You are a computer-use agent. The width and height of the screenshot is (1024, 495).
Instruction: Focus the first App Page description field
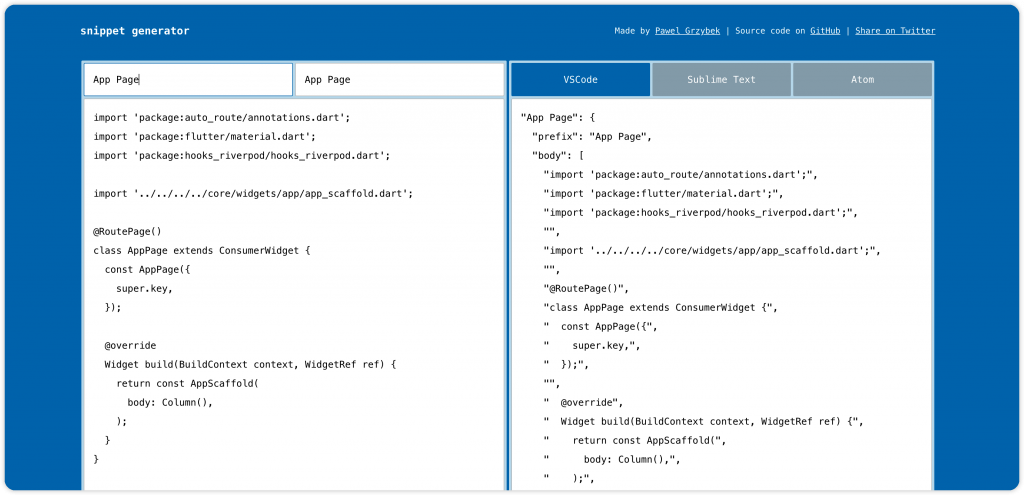(x=188, y=80)
